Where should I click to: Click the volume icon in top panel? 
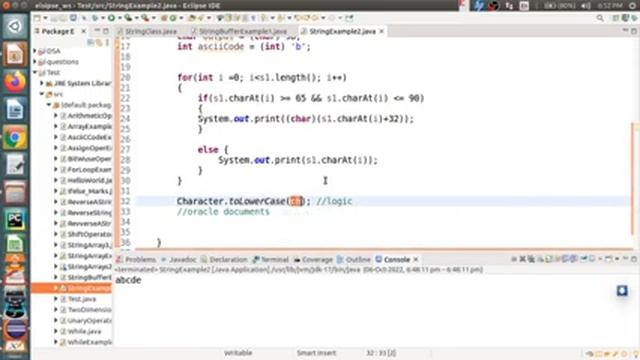(586, 6)
